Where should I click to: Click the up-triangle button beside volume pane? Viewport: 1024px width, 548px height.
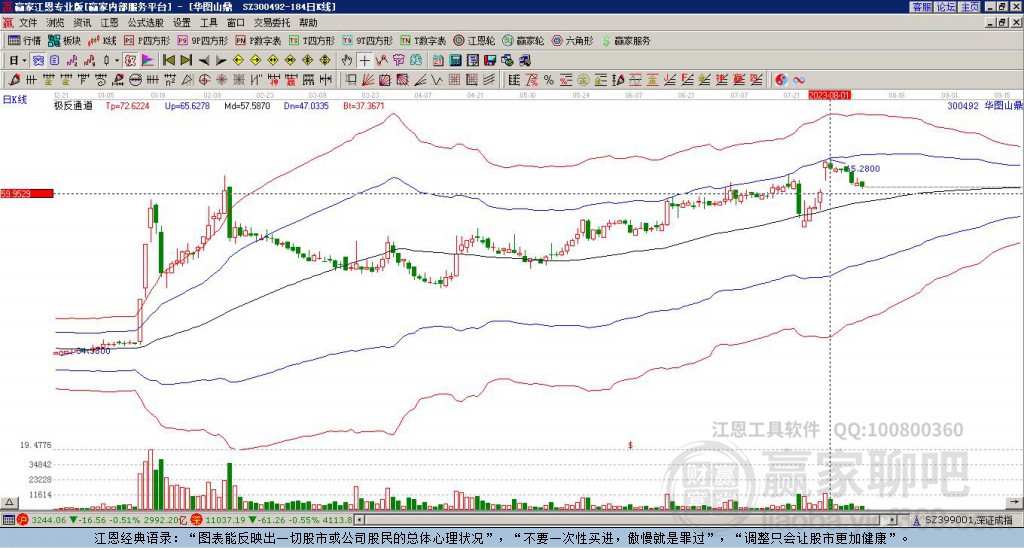[x=9, y=502]
